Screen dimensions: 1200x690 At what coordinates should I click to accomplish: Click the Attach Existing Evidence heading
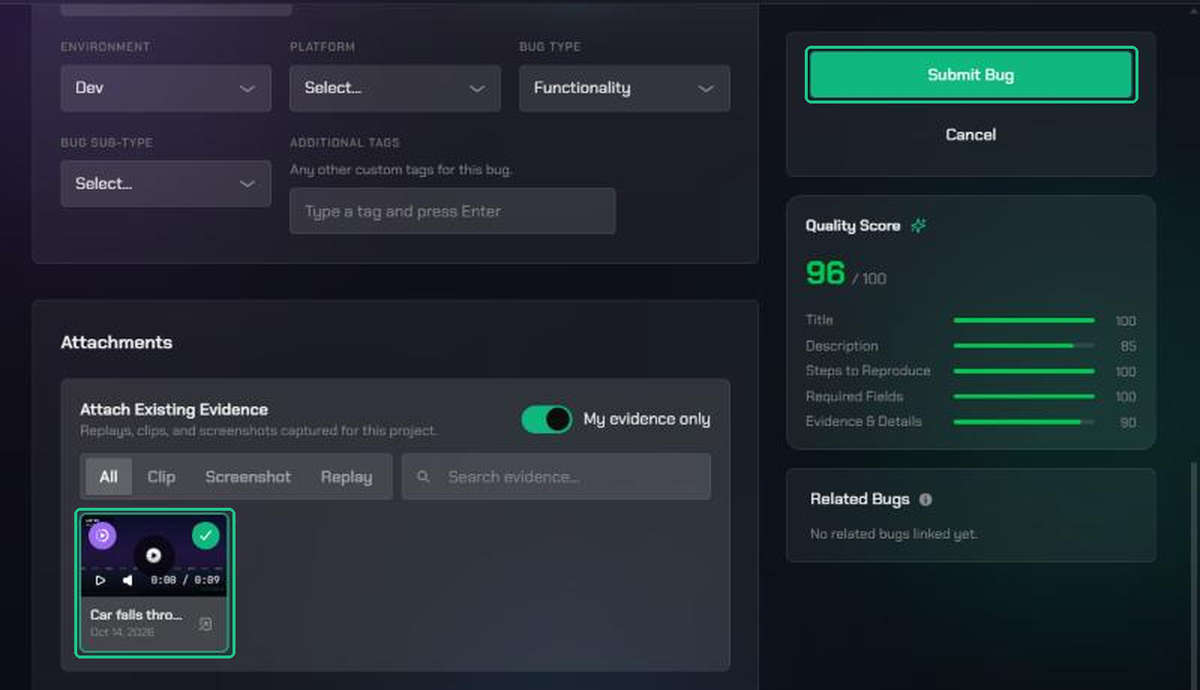tap(174, 409)
